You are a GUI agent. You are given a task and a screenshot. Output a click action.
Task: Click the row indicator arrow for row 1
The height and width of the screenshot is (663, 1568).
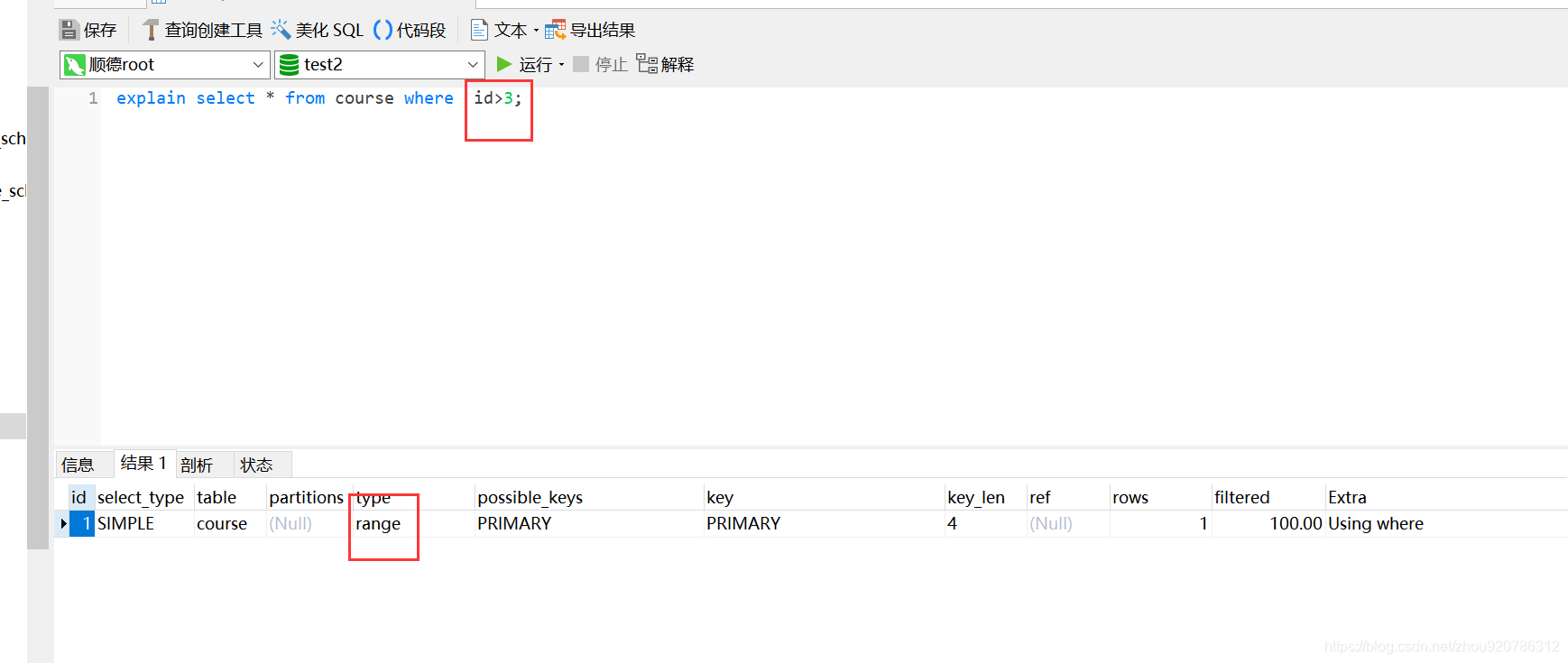[x=63, y=524]
